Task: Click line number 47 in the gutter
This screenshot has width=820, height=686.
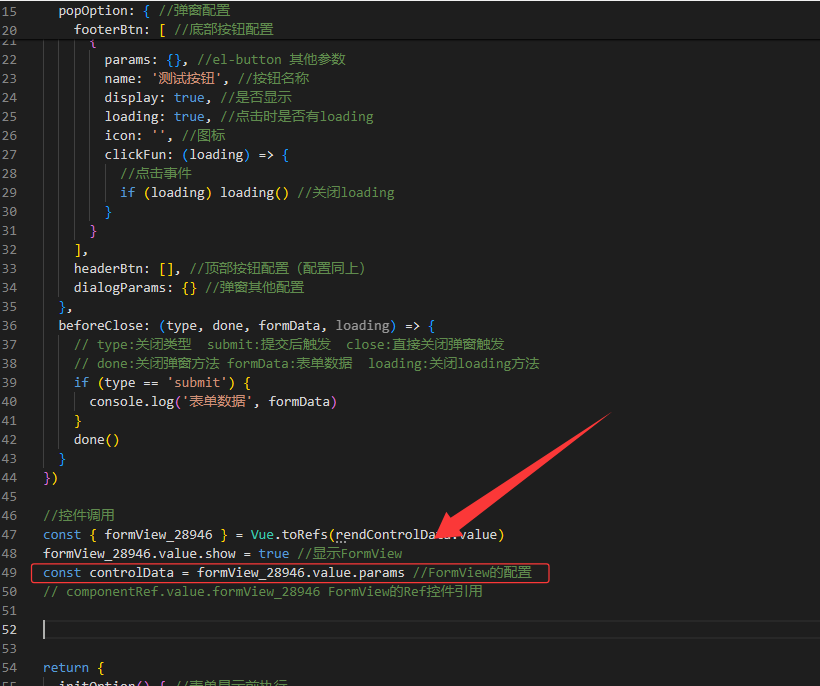Action: 9,534
